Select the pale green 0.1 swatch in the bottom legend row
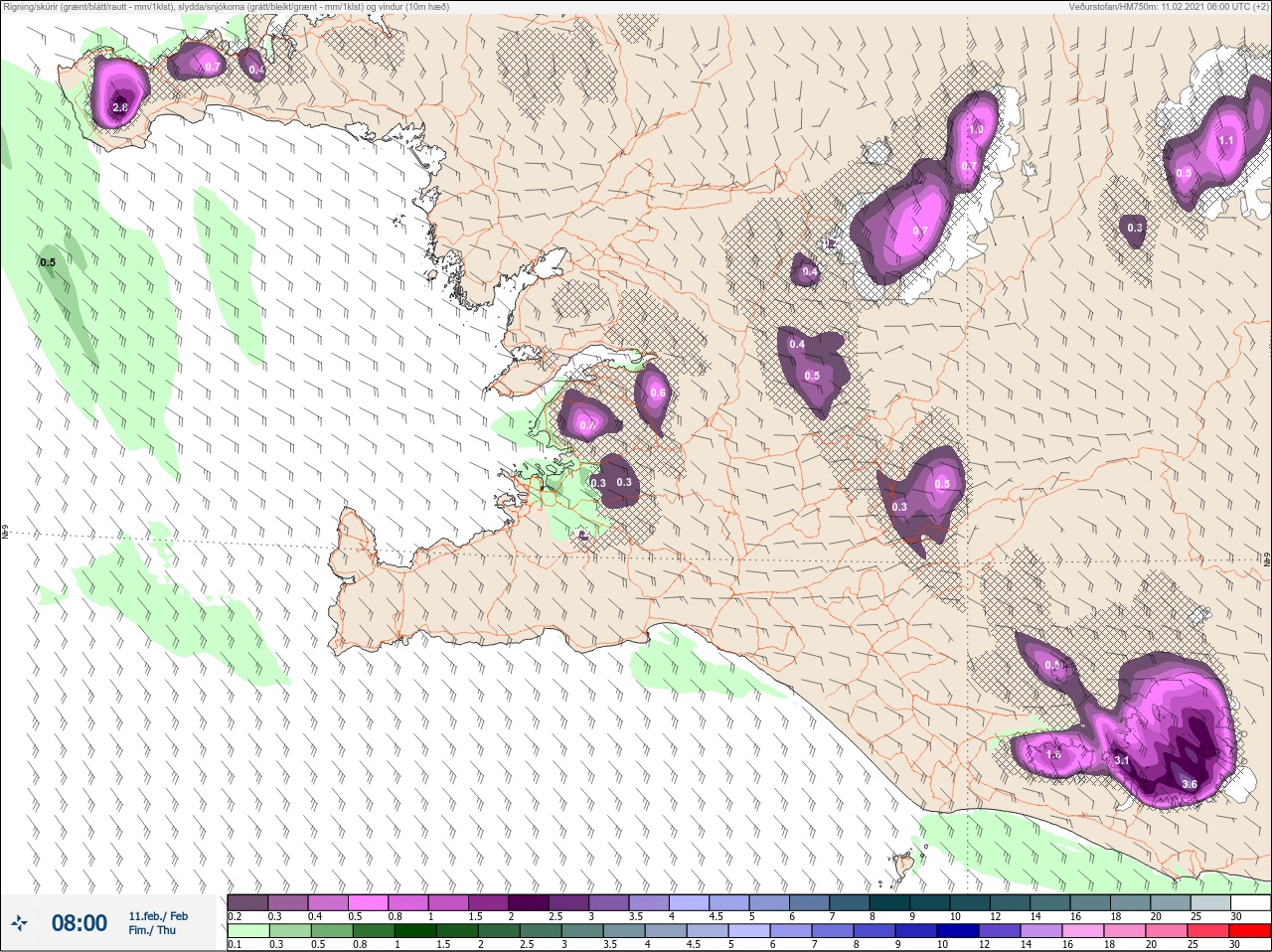The image size is (1272, 952). (247, 931)
